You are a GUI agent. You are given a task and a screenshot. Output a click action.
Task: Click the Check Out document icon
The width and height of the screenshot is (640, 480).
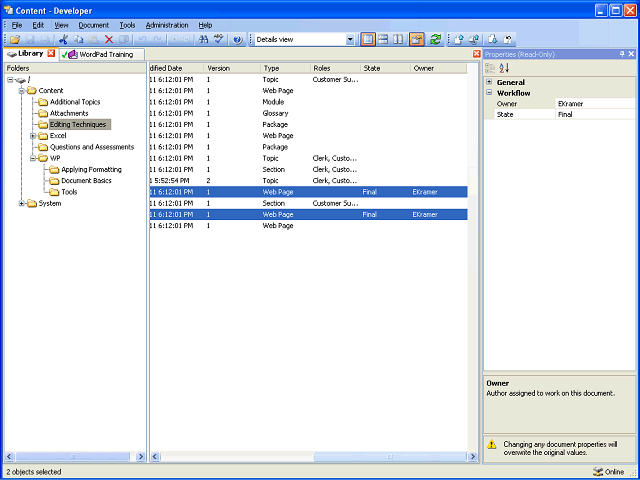pos(493,40)
